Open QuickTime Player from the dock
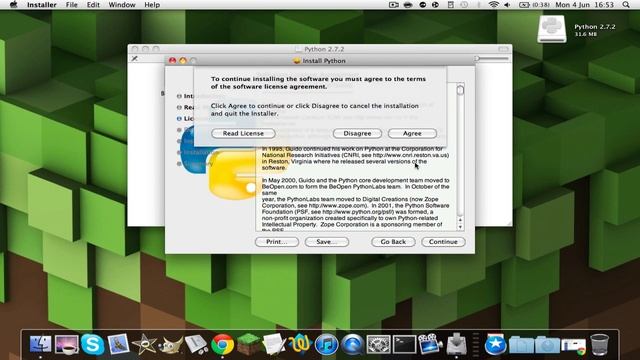 pyautogui.click(x=352, y=344)
